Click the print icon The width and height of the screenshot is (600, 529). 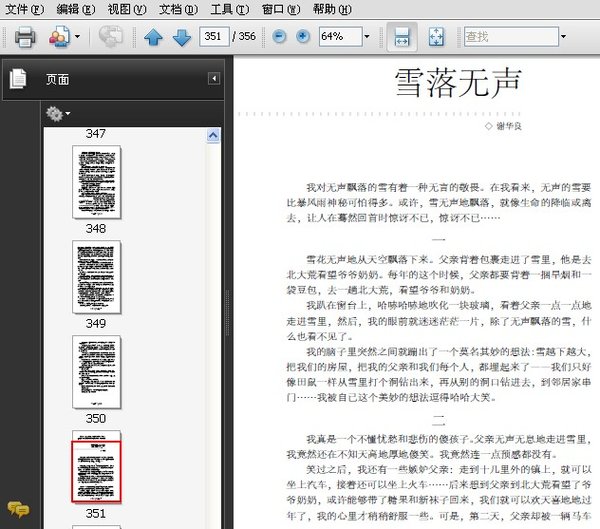pos(25,37)
